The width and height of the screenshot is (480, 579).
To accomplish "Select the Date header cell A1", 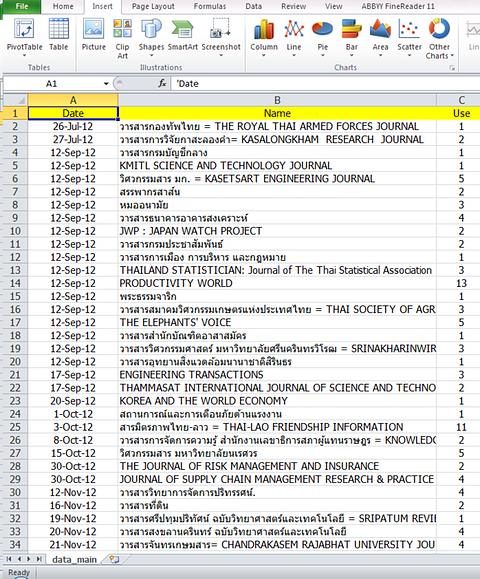I will coord(73,113).
